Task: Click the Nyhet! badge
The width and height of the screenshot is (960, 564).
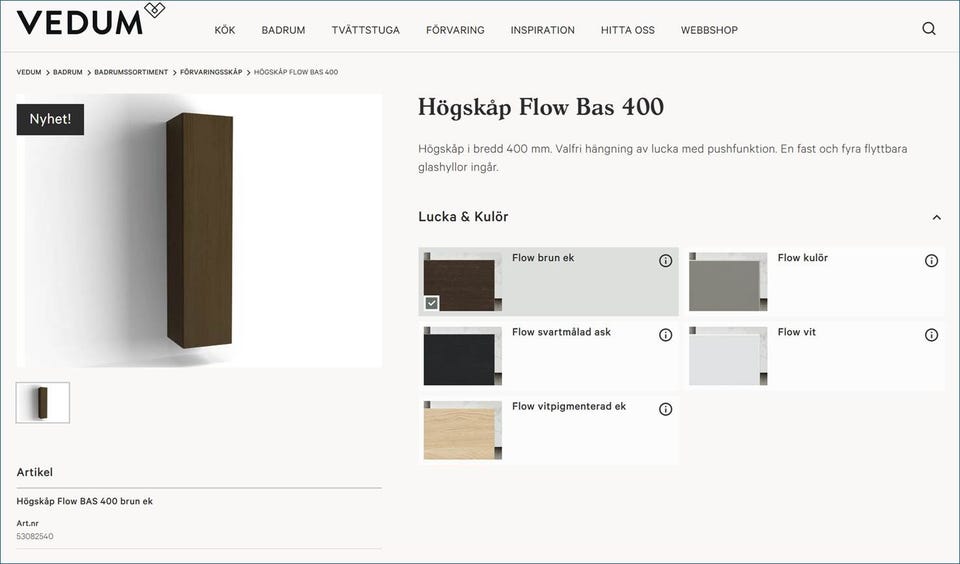Action: pos(50,119)
